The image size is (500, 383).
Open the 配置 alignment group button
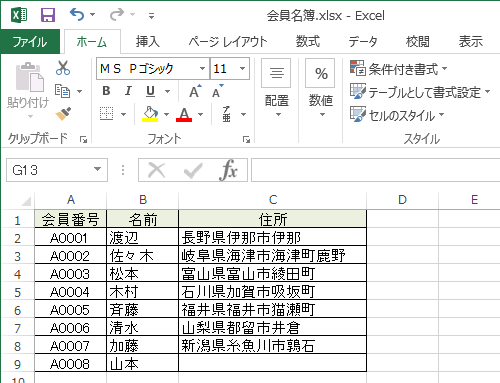coord(276,89)
